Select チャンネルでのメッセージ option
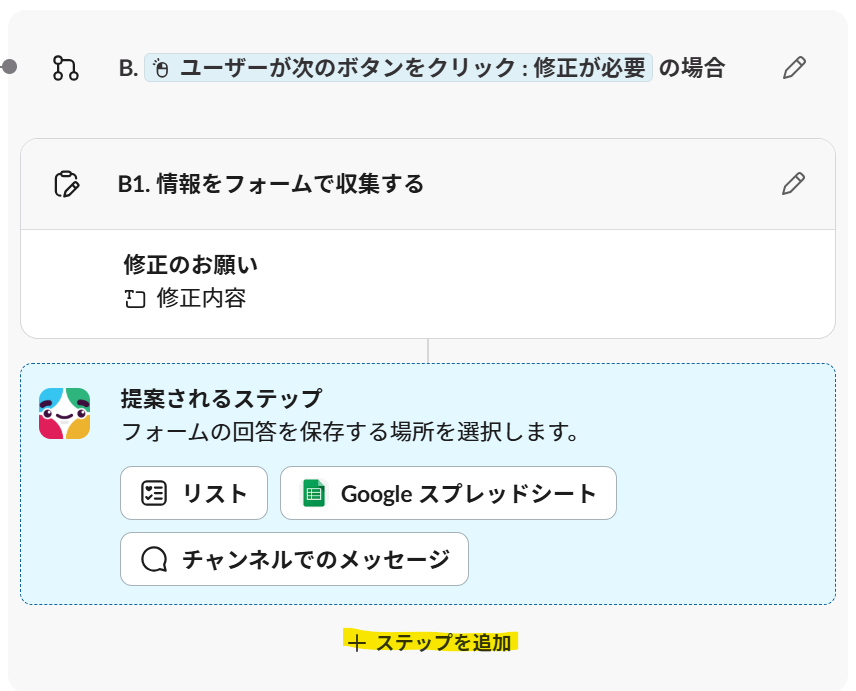 pyautogui.click(x=294, y=559)
